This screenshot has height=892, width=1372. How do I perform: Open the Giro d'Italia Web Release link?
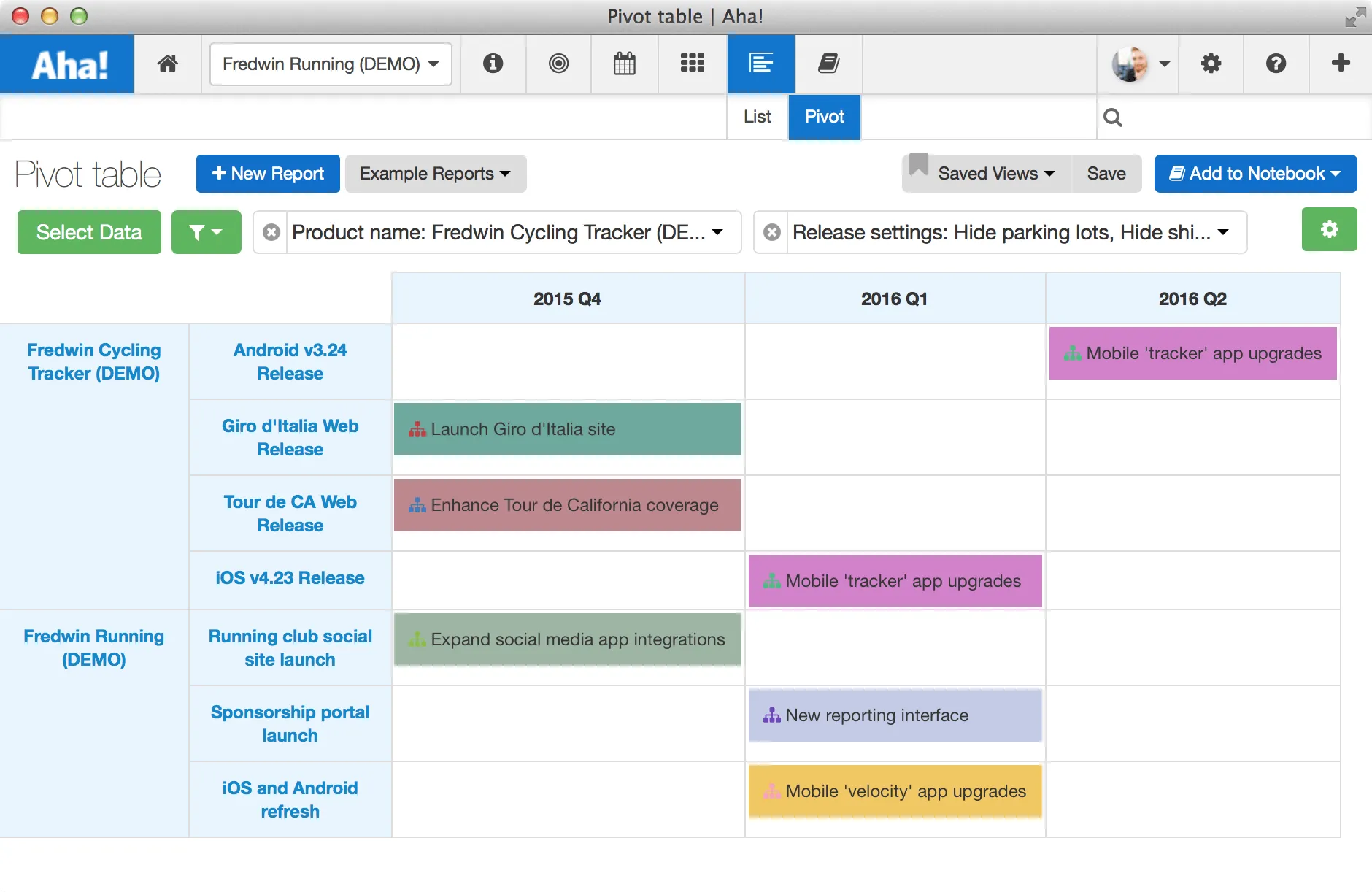click(x=290, y=437)
